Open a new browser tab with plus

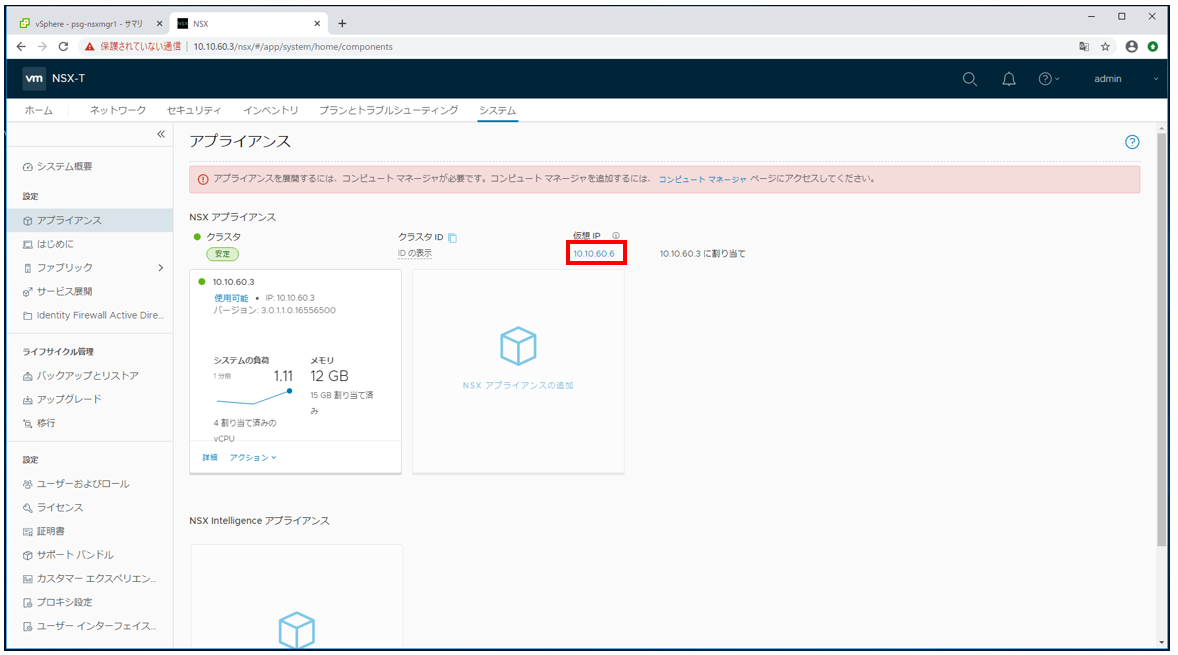(x=342, y=23)
